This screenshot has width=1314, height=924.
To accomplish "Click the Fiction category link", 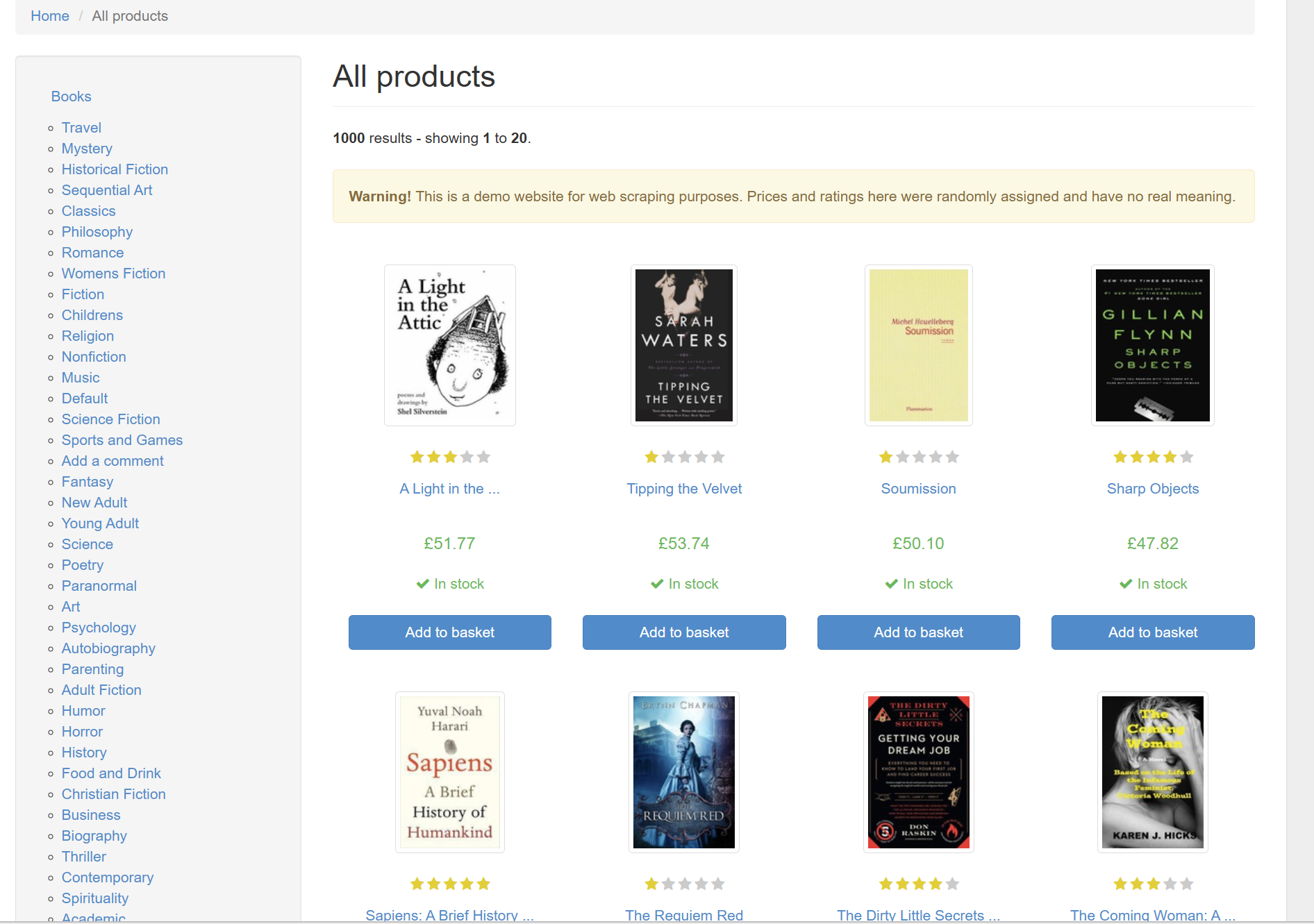I will [x=83, y=294].
